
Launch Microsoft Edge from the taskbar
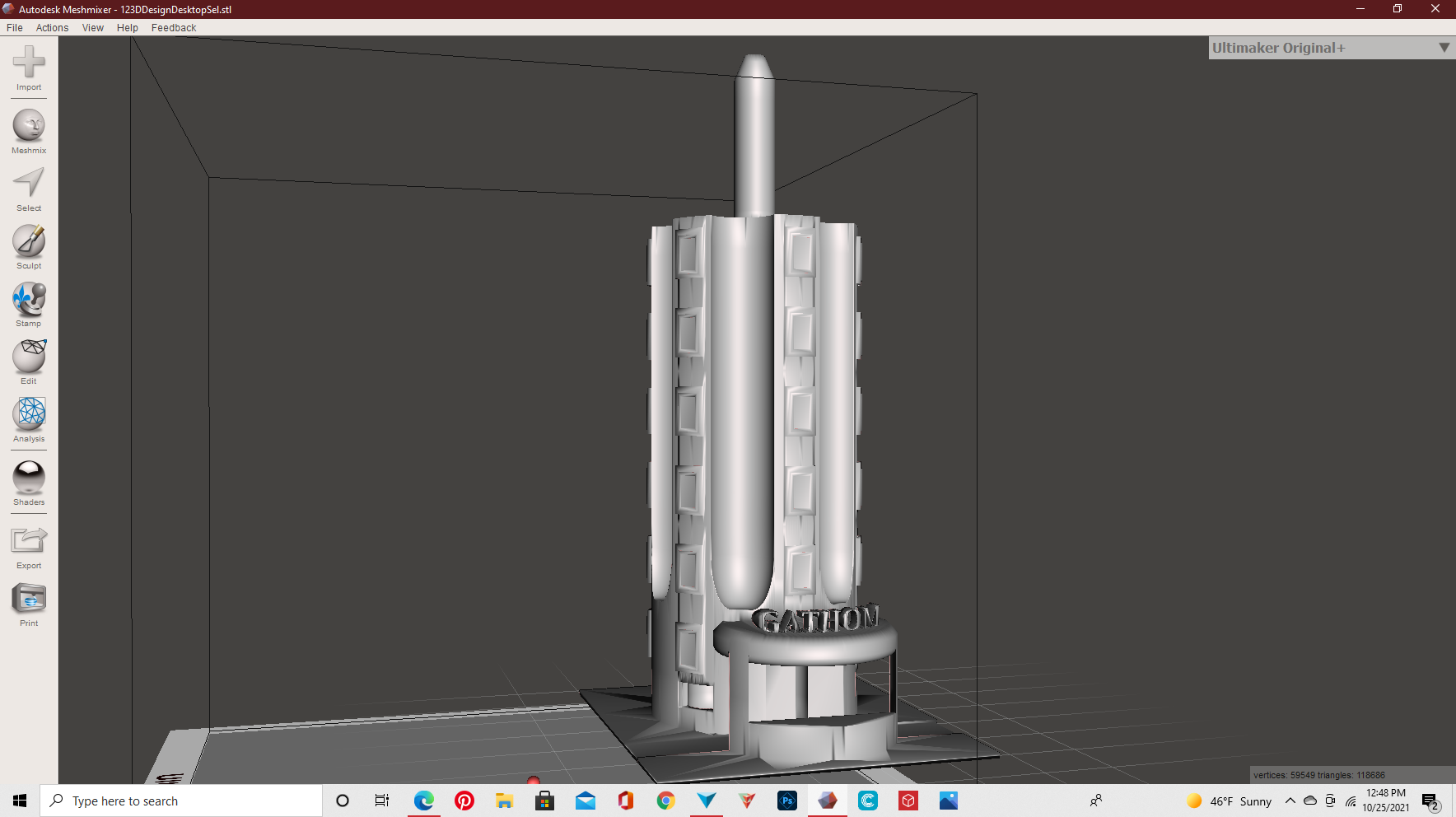click(424, 801)
